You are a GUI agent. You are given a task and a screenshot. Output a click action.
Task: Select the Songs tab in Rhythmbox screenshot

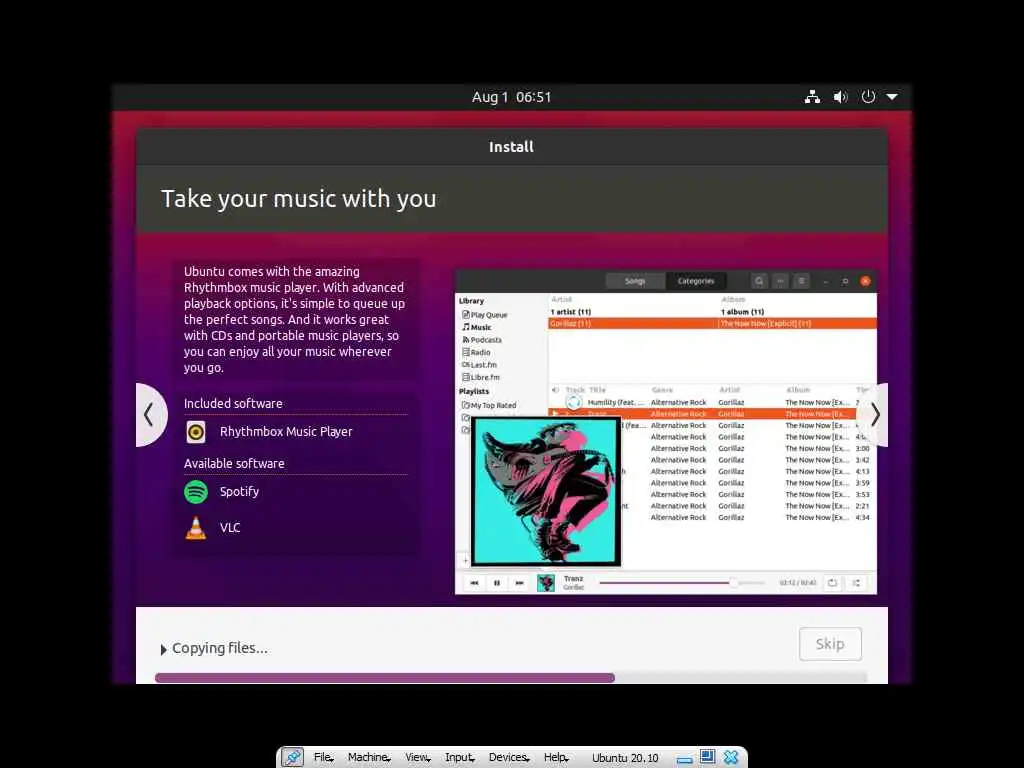635,281
